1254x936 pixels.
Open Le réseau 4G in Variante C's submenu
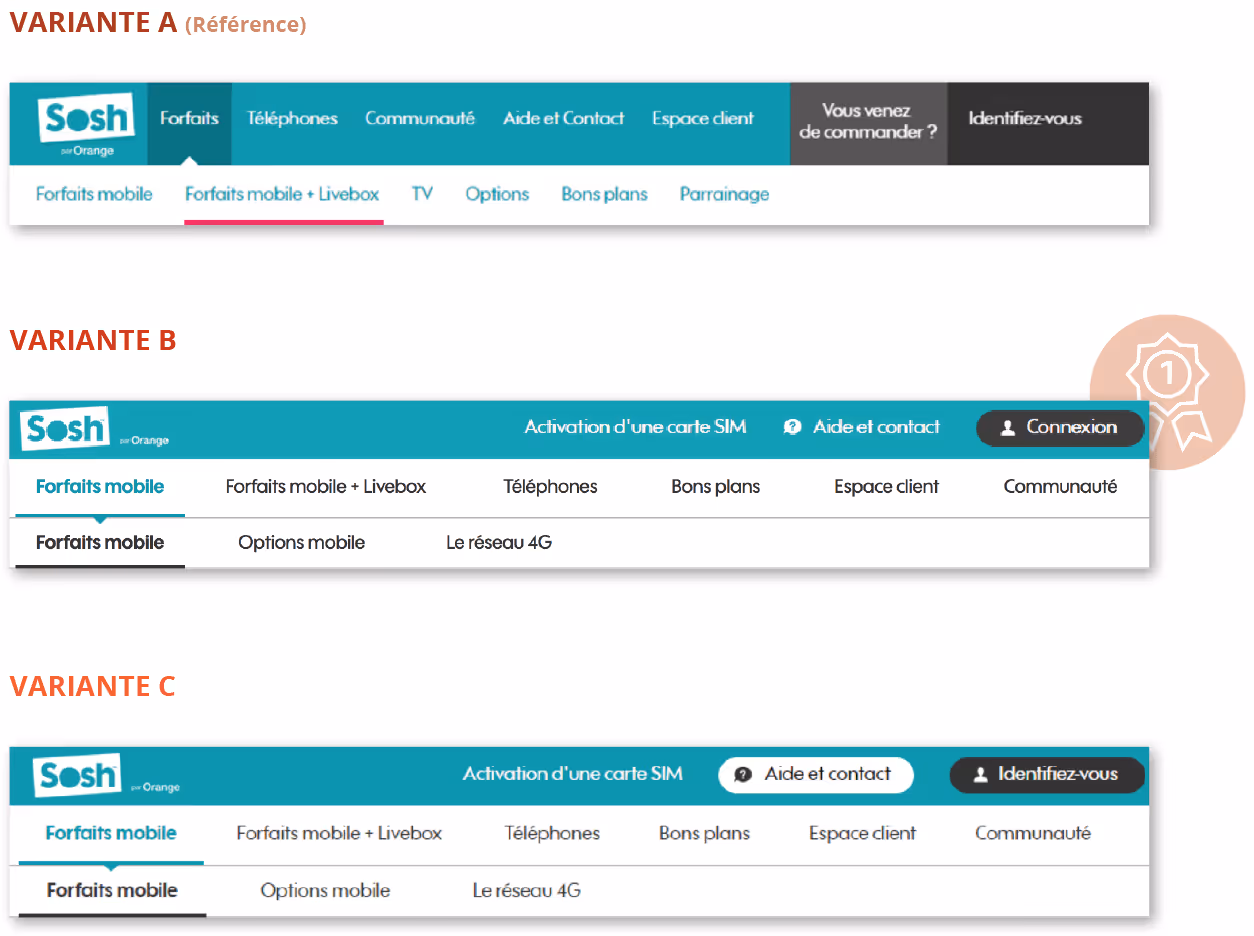point(526,890)
